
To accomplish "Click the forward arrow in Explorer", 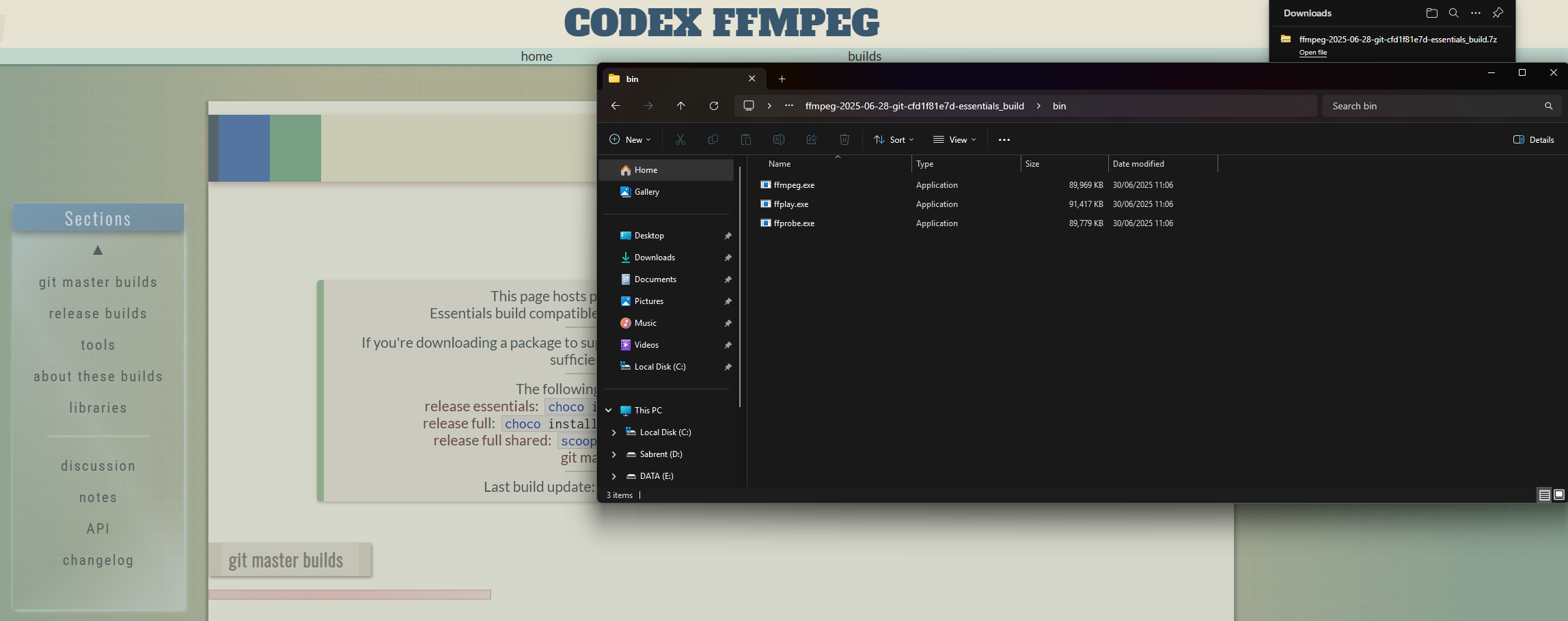I will pyautogui.click(x=648, y=106).
